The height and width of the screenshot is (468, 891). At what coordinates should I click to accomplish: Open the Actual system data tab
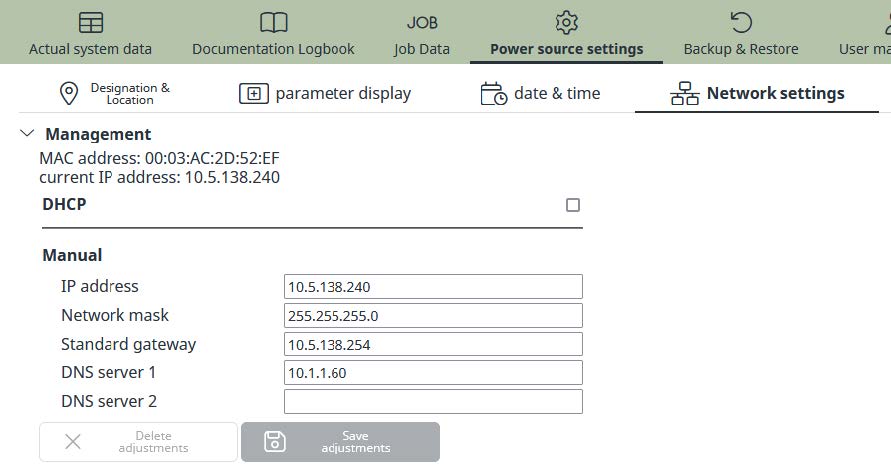[x=91, y=32]
